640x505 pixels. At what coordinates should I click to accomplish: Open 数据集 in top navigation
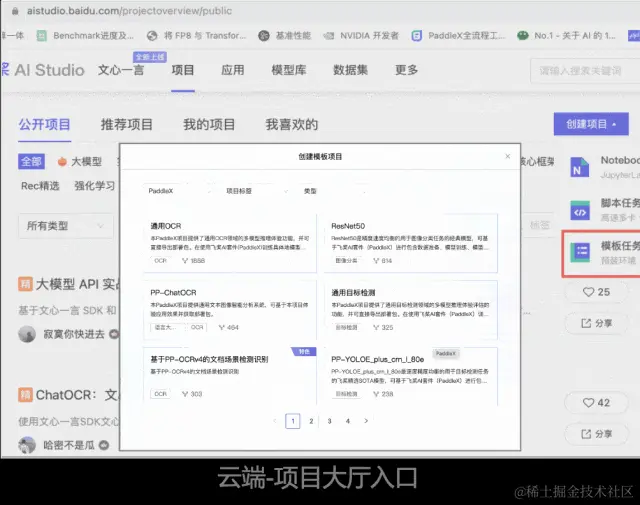click(x=350, y=70)
